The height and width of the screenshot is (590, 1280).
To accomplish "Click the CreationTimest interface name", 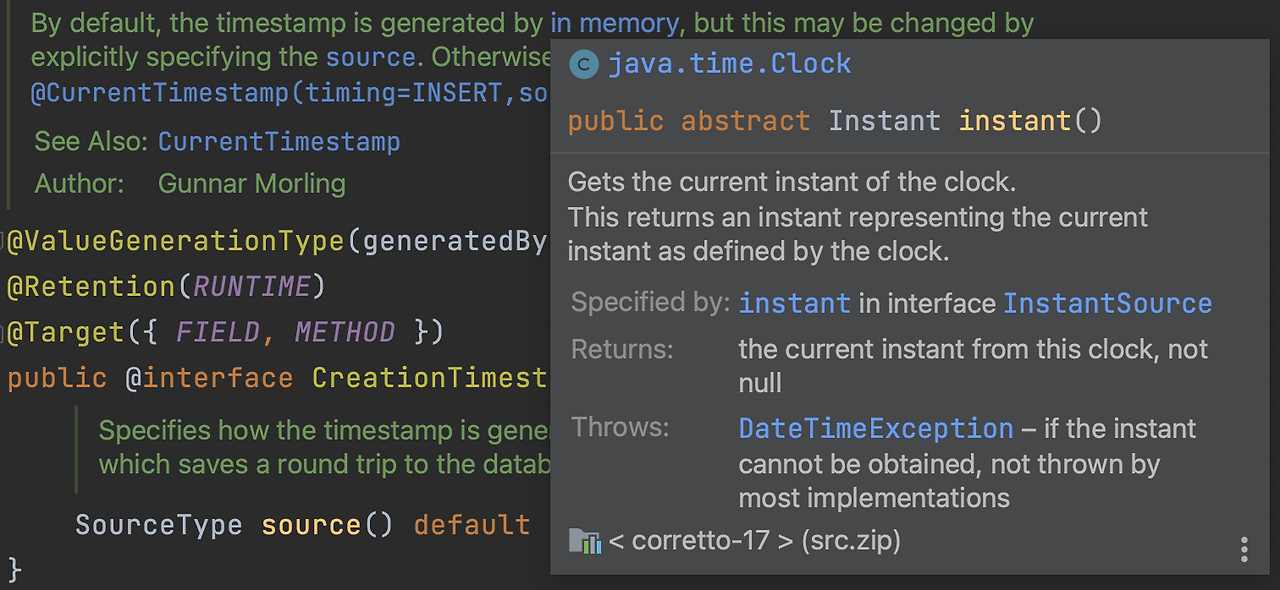I will click(432, 377).
